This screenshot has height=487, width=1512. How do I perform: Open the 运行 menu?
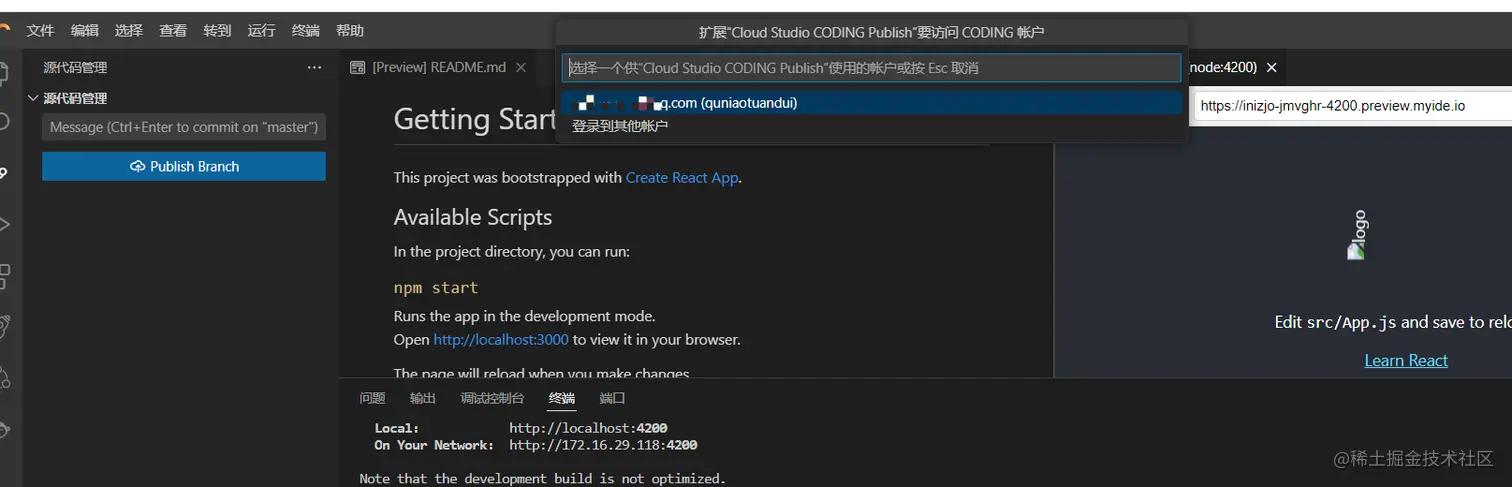tap(261, 31)
